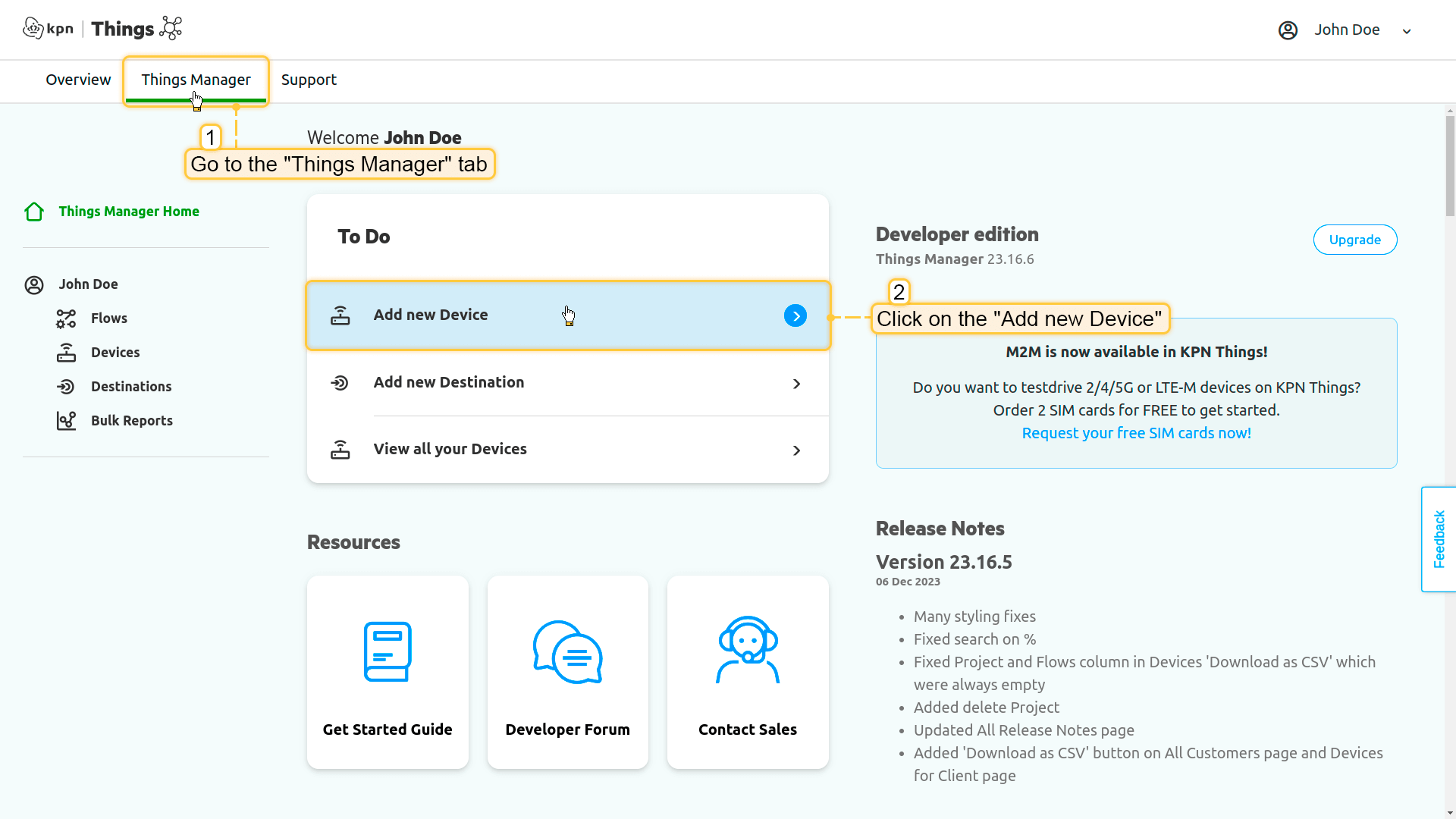
Task: Select the Things Manager tab
Action: pos(196,80)
